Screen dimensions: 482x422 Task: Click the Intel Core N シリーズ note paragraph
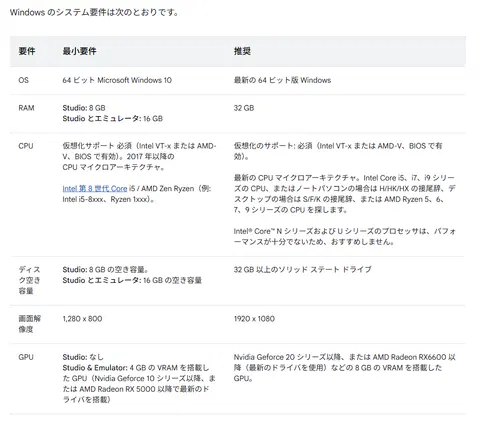tap(344, 236)
